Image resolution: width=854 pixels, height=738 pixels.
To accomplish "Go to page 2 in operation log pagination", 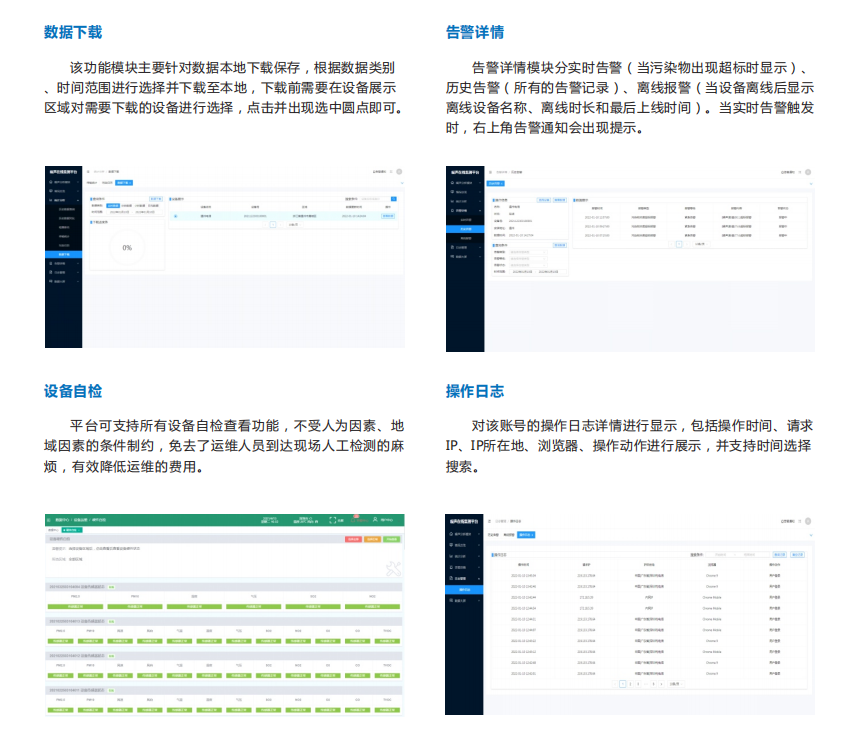I will (632, 684).
